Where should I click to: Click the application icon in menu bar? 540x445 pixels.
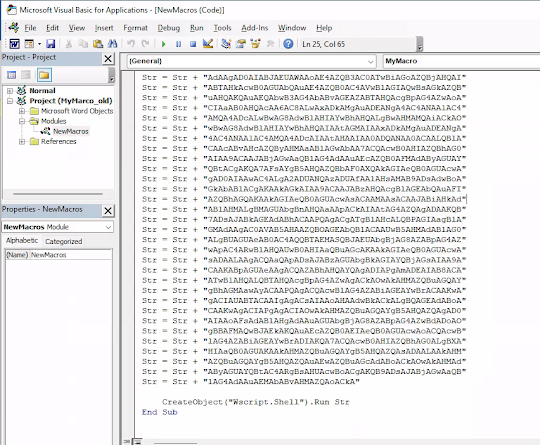[14, 28]
